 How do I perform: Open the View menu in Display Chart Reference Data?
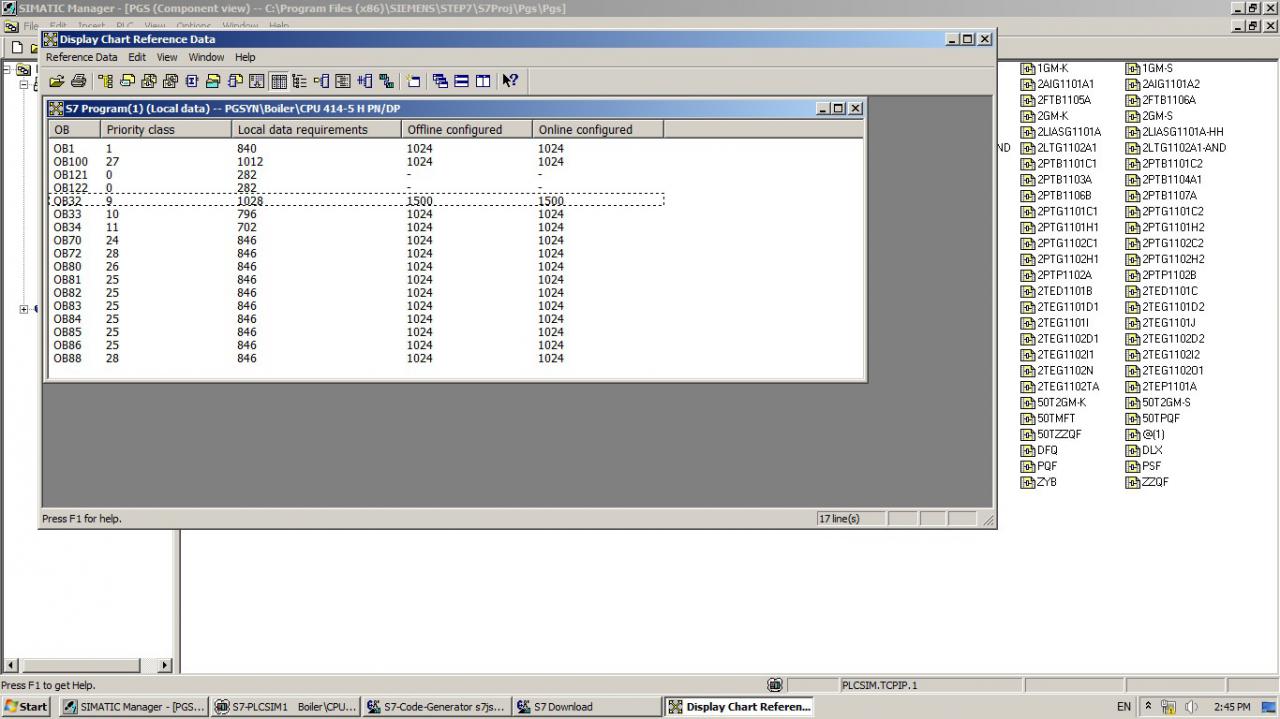(x=167, y=57)
